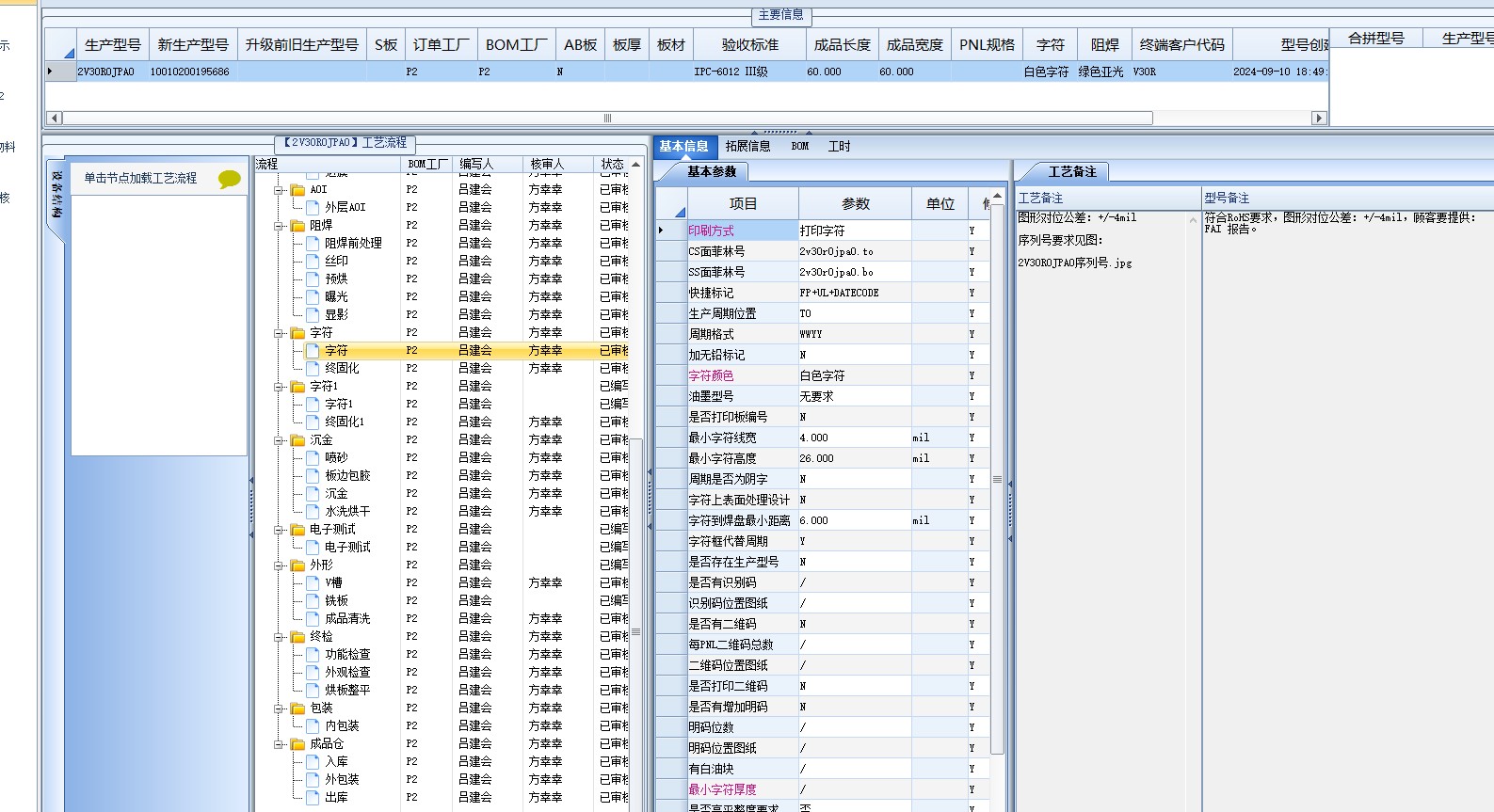Image resolution: width=1494 pixels, height=812 pixels.
Task: Click the document icon beside 内包装
Action: pyautogui.click(x=313, y=725)
